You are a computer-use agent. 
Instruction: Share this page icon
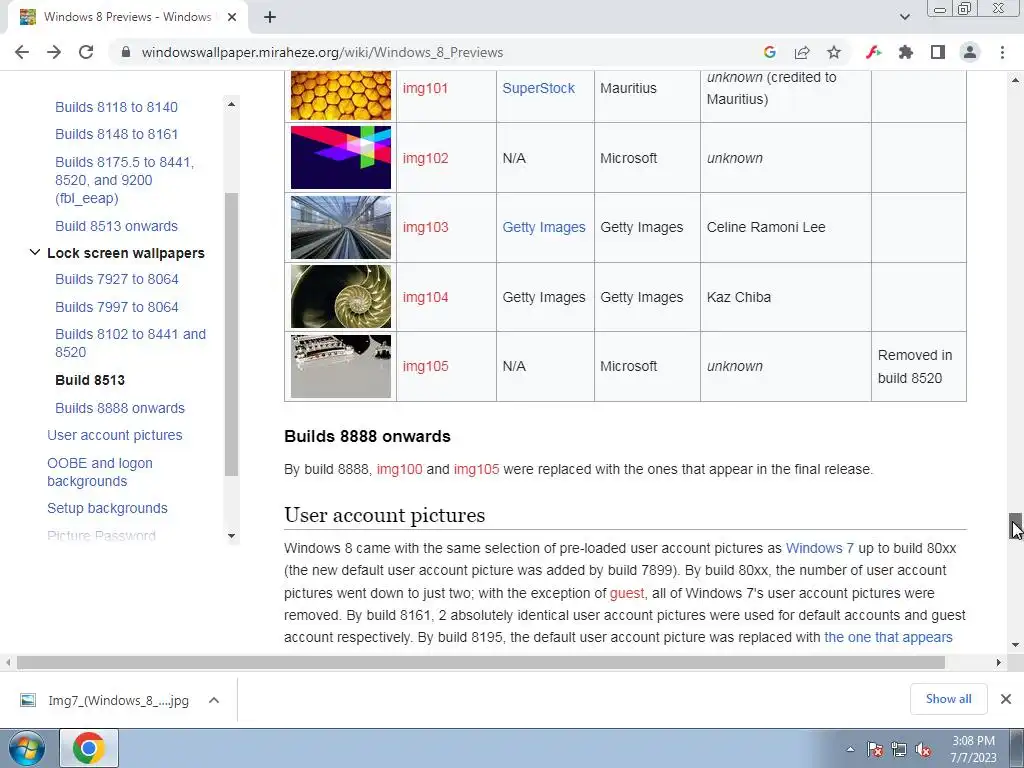(801, 52)
